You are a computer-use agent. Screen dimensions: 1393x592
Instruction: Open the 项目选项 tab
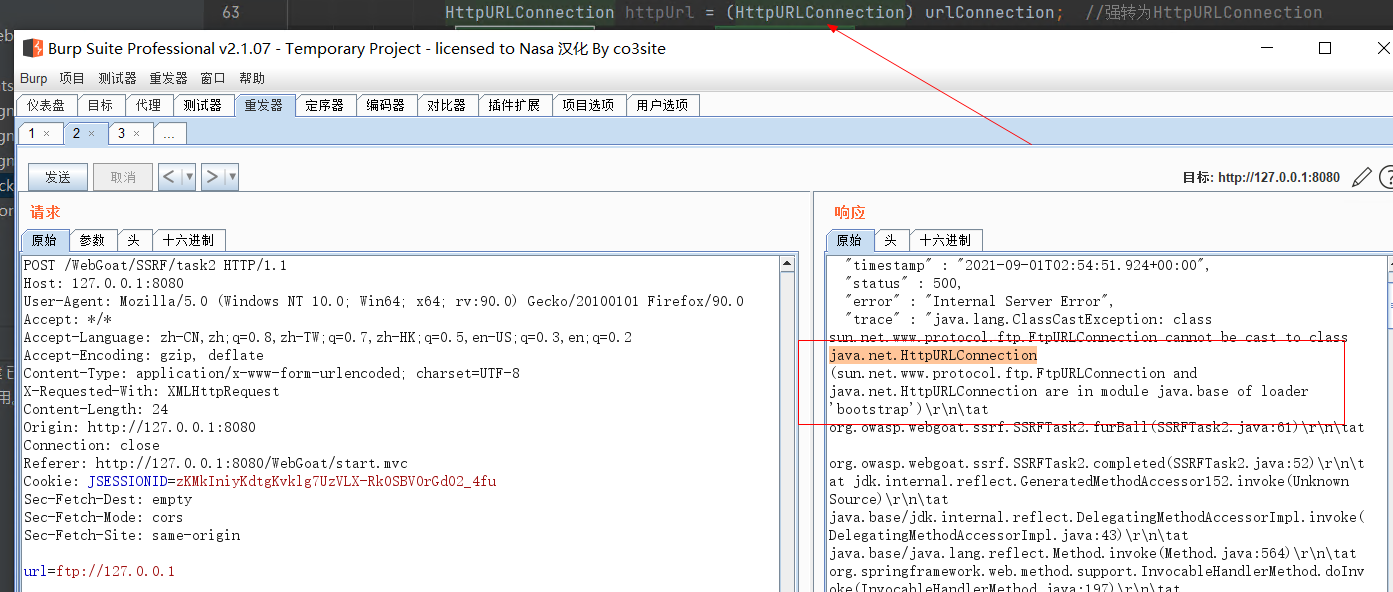pos(588,105)
